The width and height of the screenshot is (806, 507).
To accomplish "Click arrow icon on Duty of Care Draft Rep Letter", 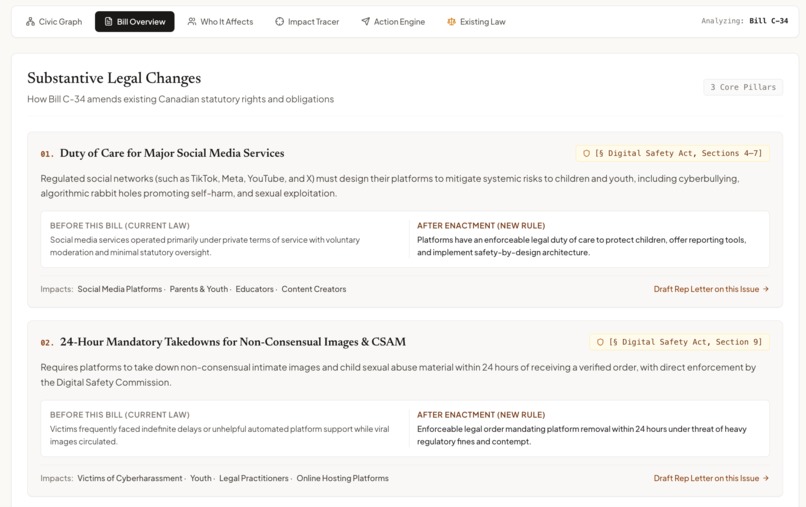I will [766, 289].
